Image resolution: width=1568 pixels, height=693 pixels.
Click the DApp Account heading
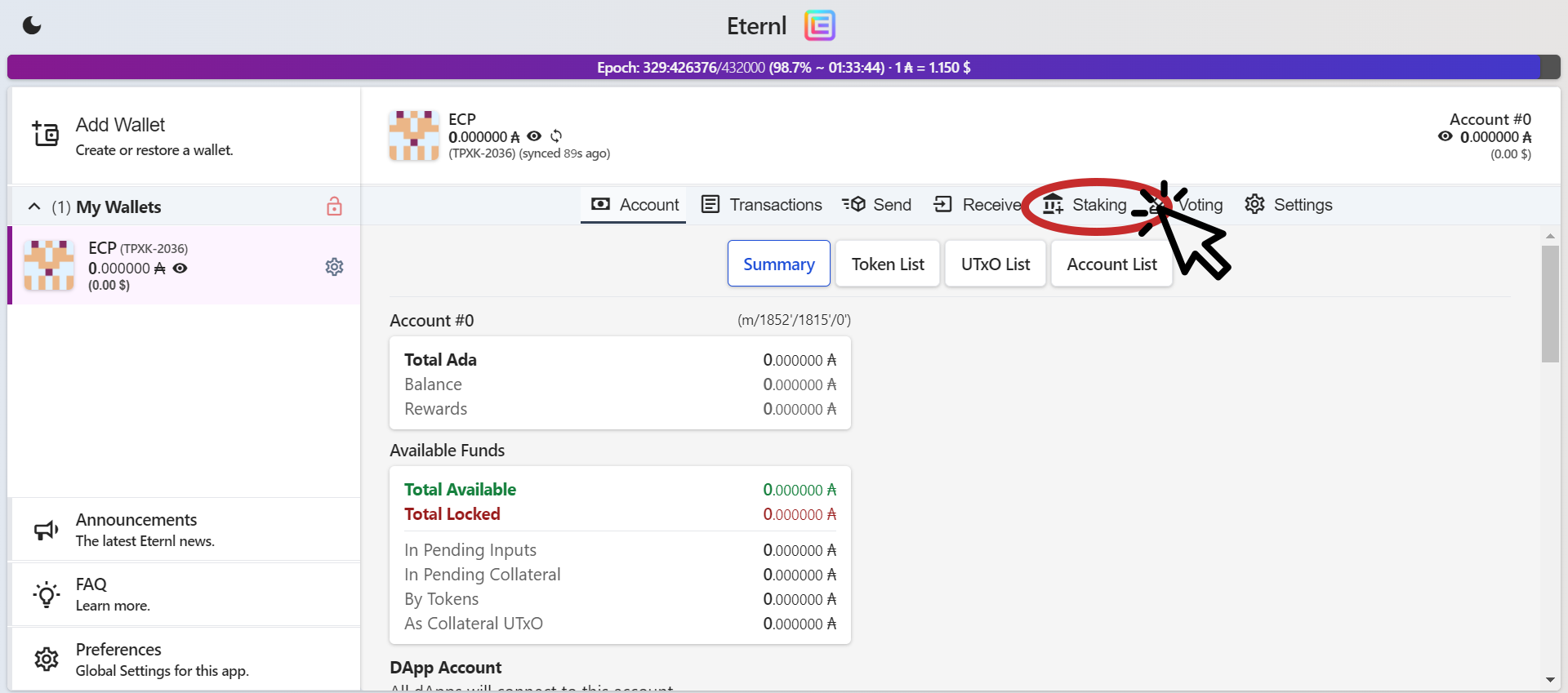point(445,668)
